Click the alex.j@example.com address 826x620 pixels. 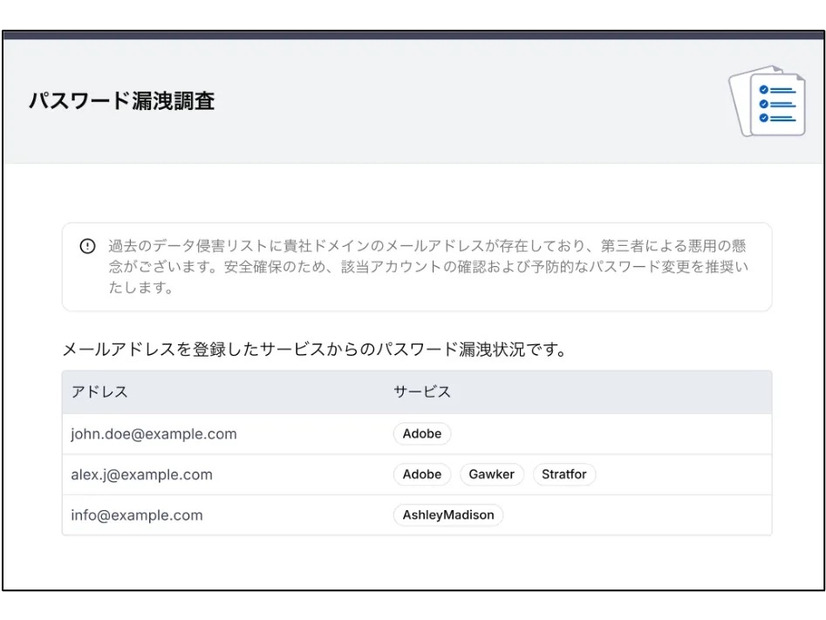pyautogui.click(x=141, y=474)
